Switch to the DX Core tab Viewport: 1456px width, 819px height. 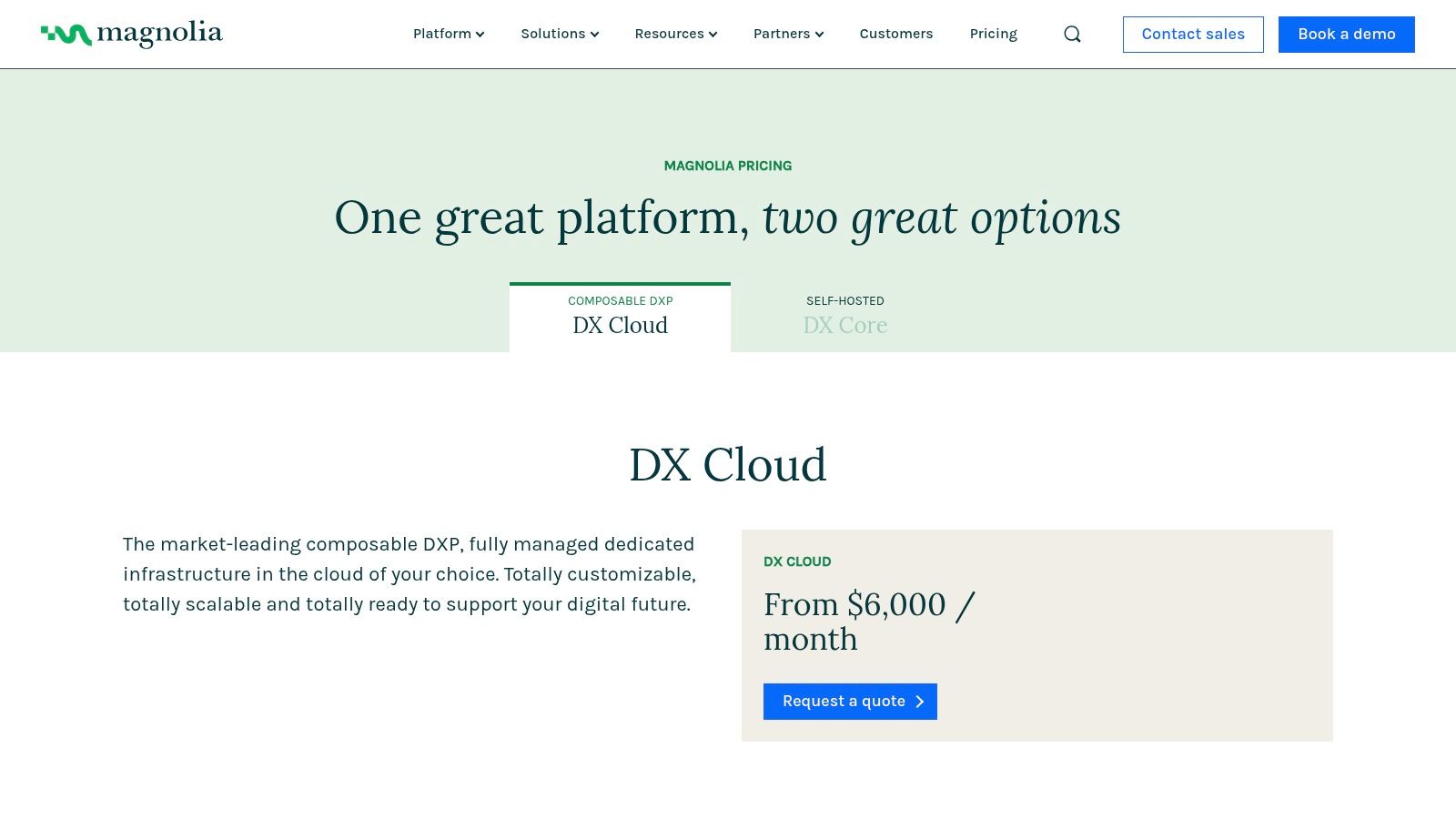click(844, 317)
